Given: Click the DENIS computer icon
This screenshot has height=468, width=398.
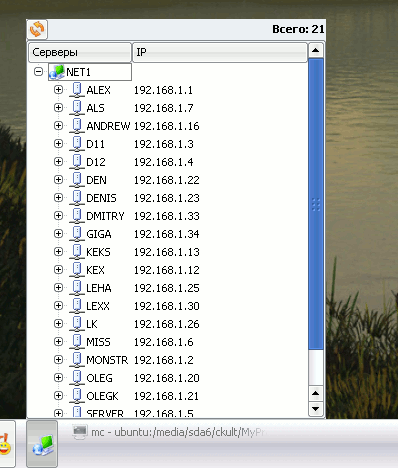Looking at the screenshot, I should 77,198.
